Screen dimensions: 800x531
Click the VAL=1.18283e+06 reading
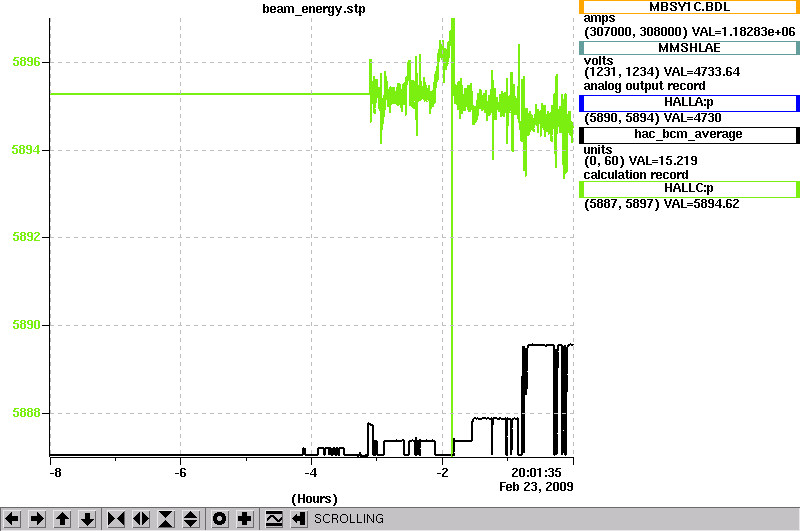click(743, 32)
